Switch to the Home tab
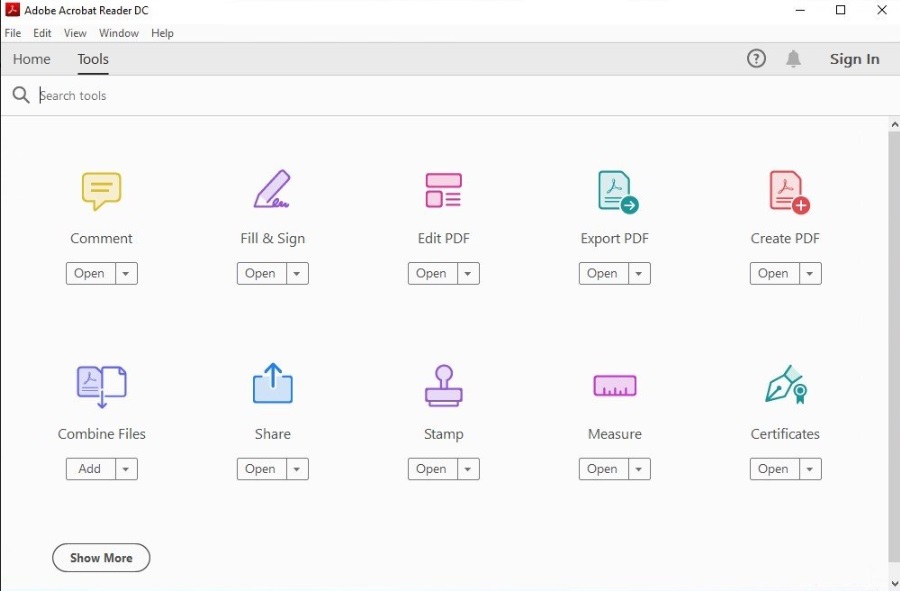The height and width of the screenshot is (591, 900). pos(32,59)
